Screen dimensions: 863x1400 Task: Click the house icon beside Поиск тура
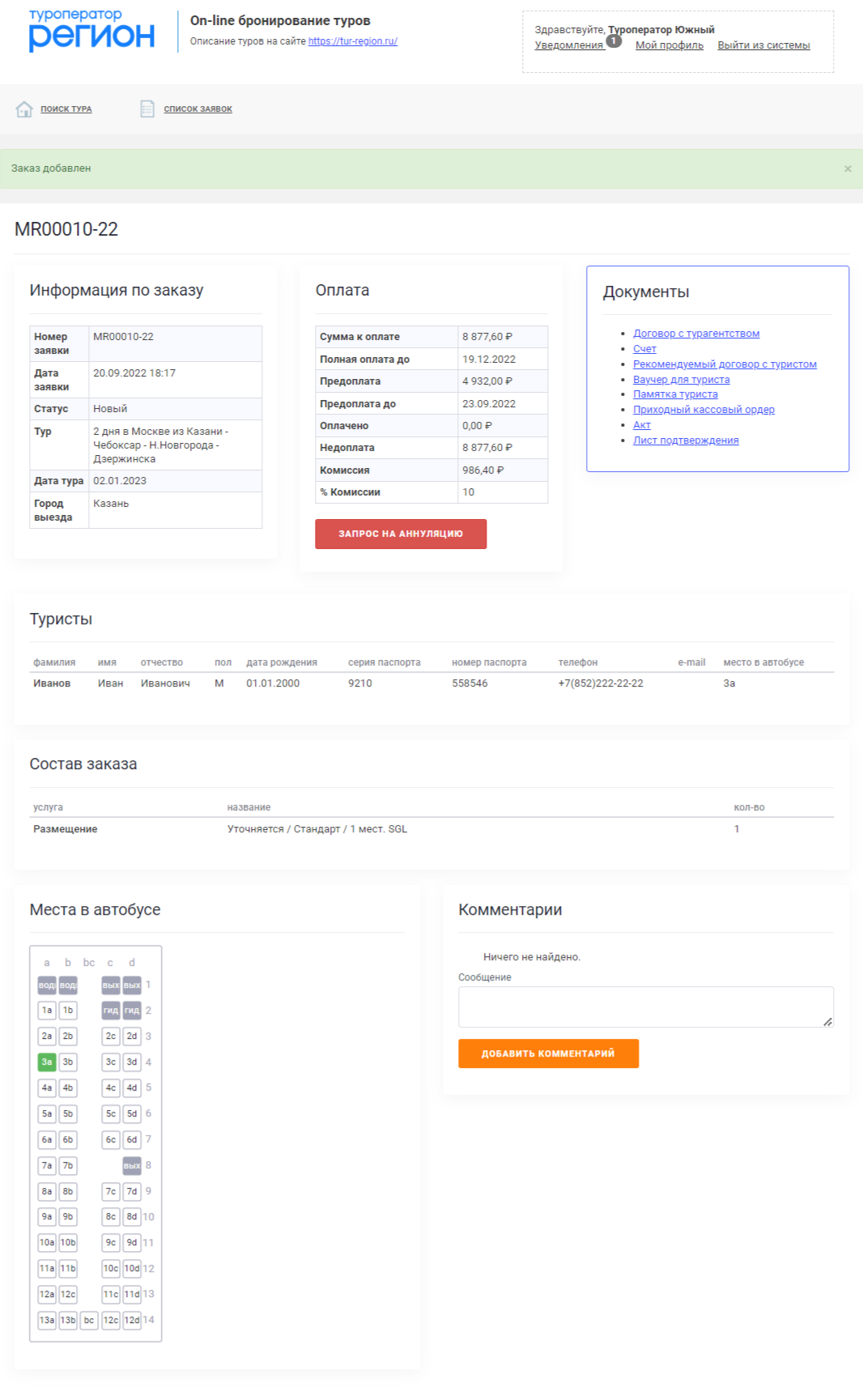[x=24, y=109]
